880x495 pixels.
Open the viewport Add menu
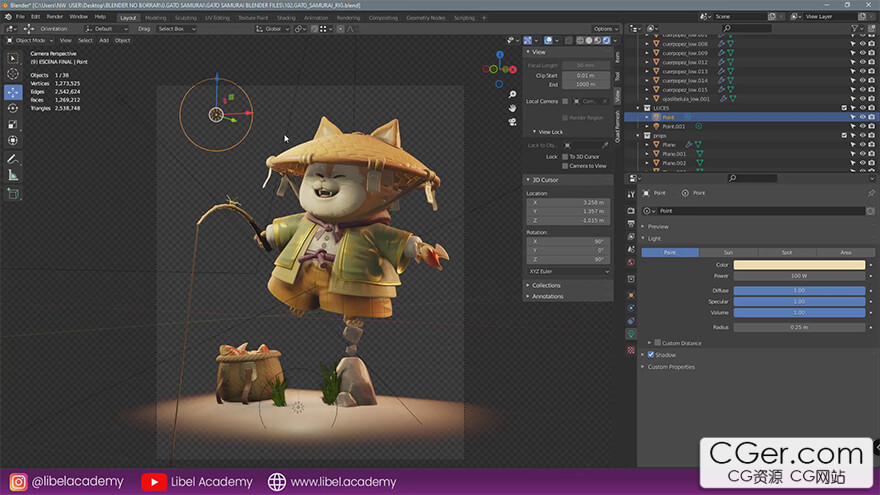(x=104, y=40)
